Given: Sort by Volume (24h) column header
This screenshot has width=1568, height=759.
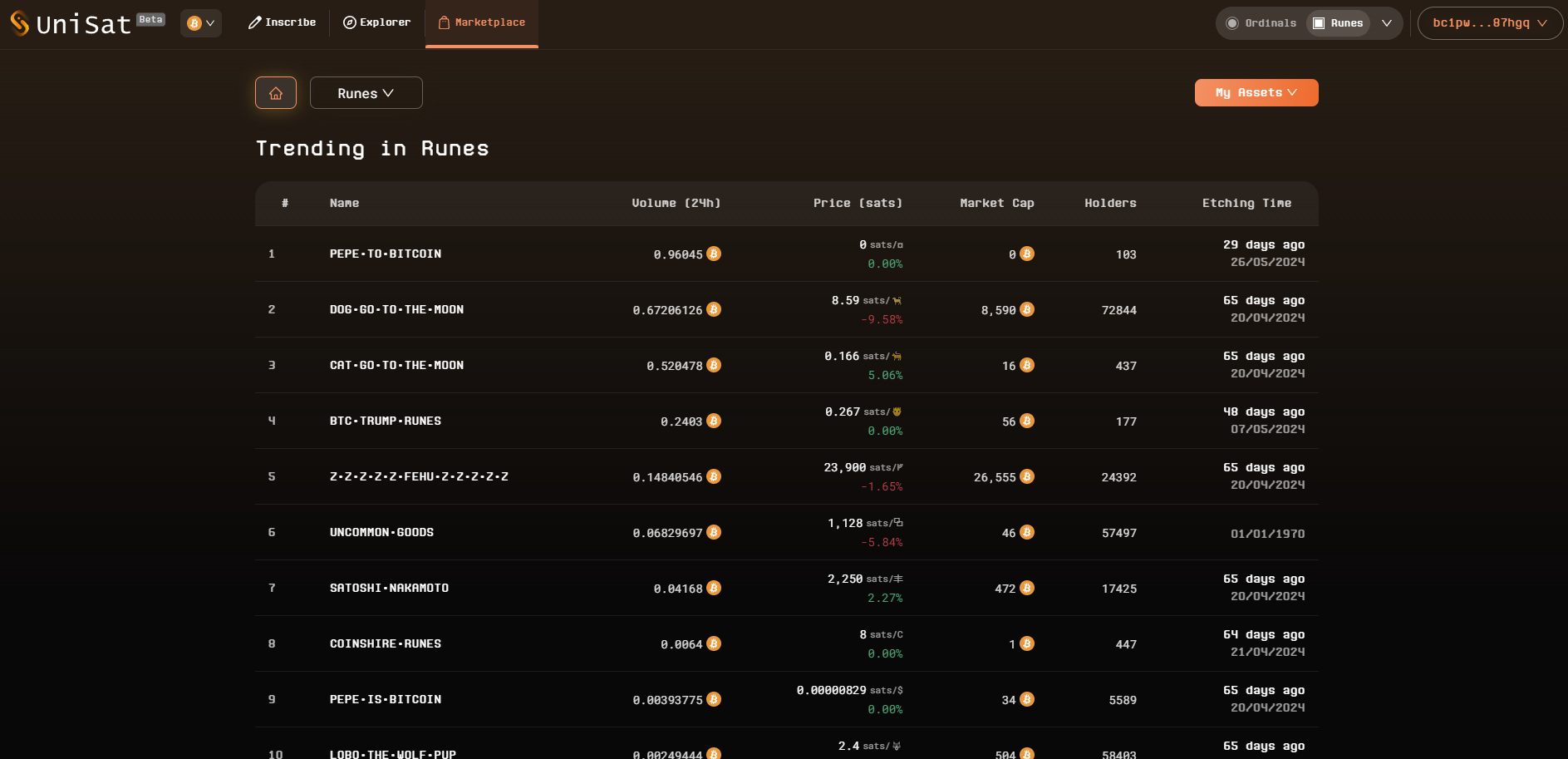Looking at the screenshot, I should coord(676,204).
